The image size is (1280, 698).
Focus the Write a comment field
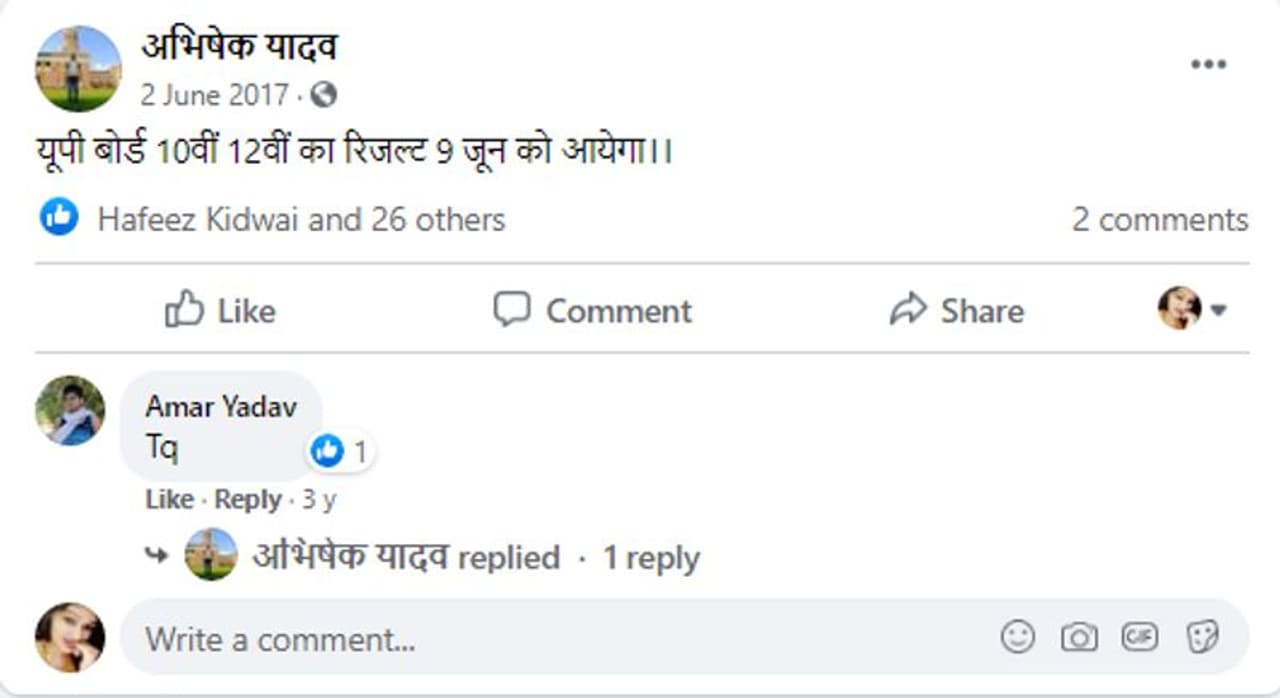point(560,638)
